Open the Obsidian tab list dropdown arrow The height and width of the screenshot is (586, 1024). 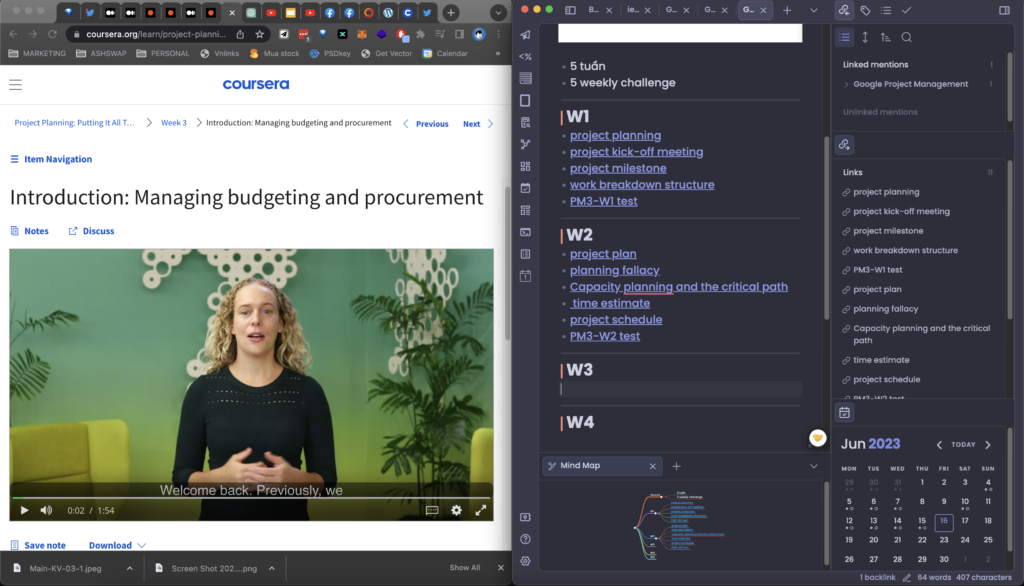click(814, 10)
